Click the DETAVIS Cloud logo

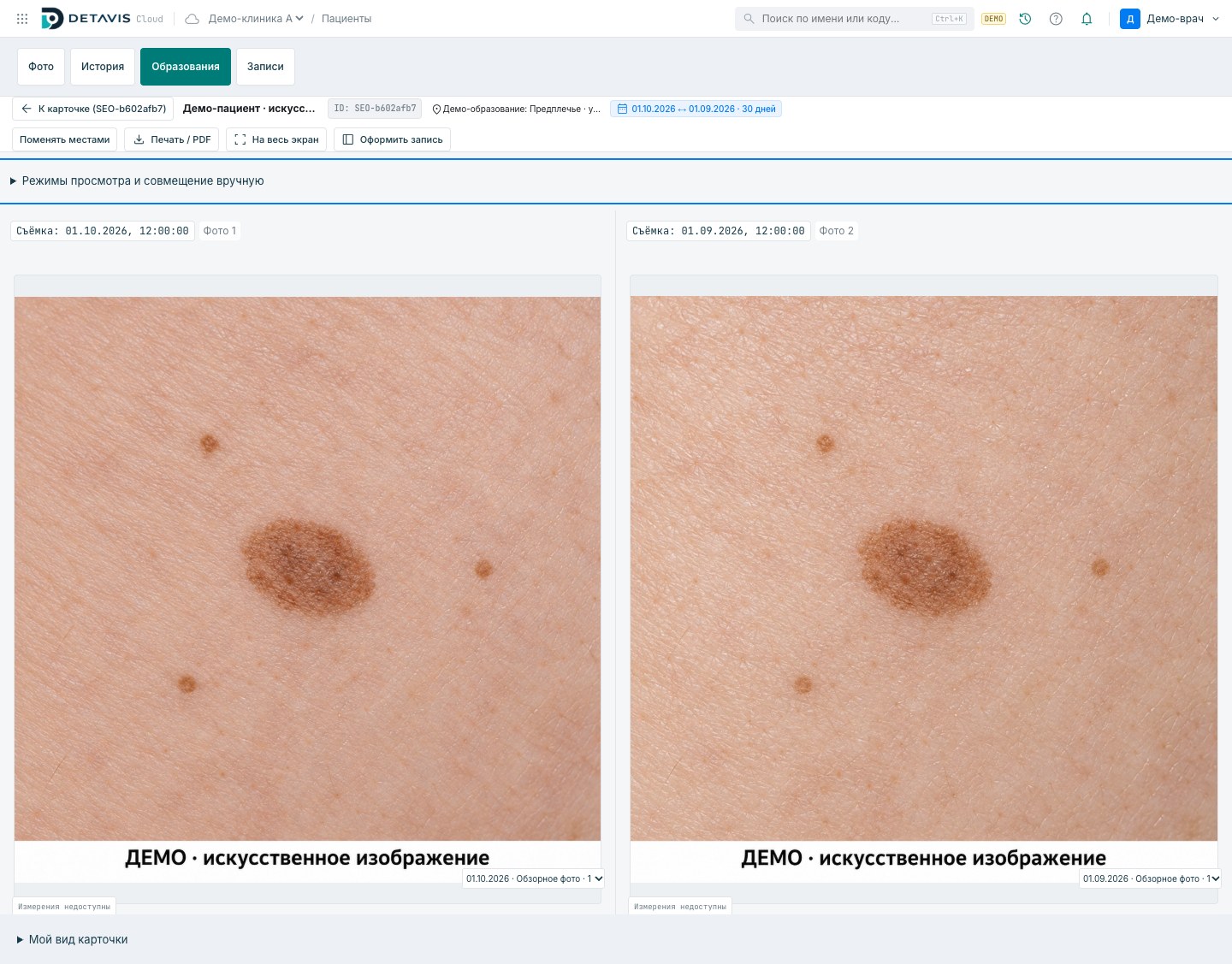tap(102, 18)
